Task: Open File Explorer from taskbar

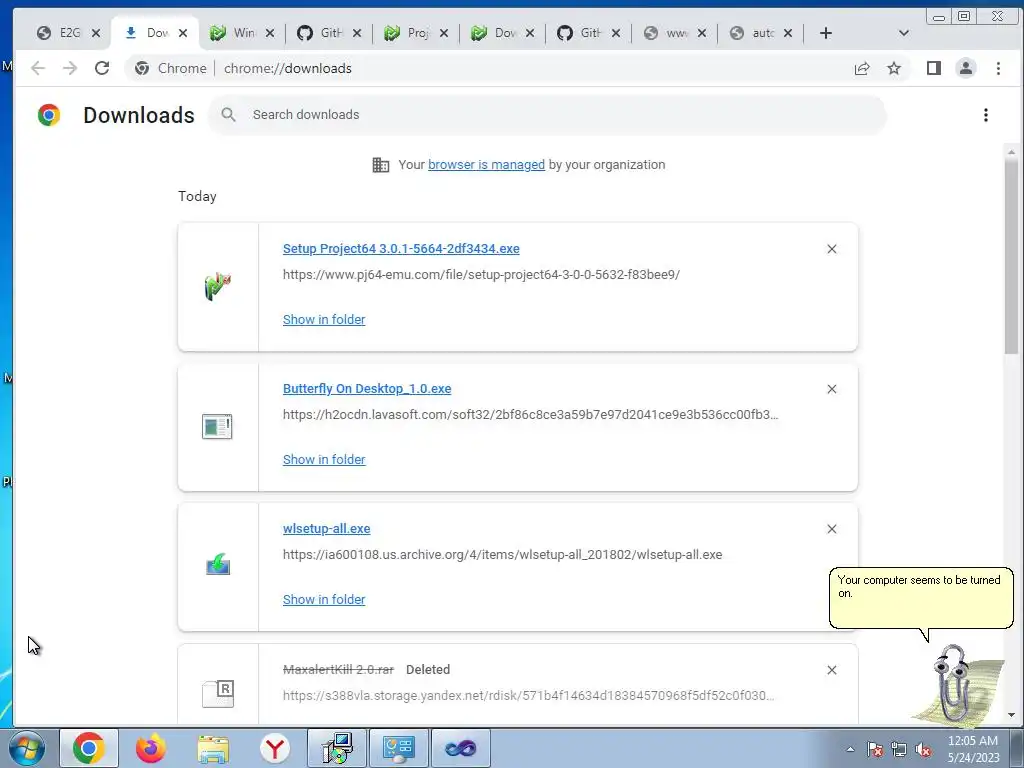Action: [213, 748]
